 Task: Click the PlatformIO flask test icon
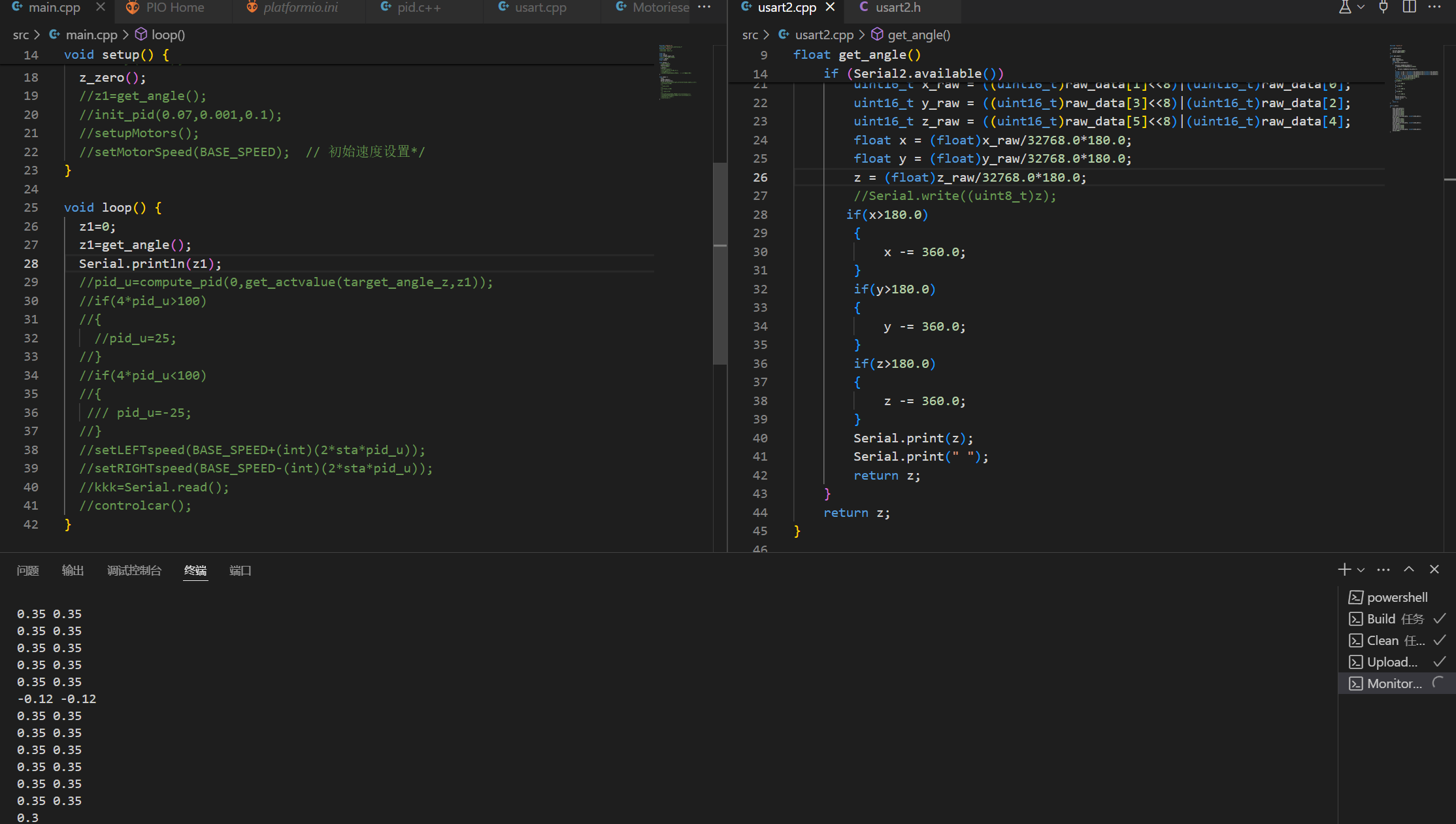coord(1344,7)
